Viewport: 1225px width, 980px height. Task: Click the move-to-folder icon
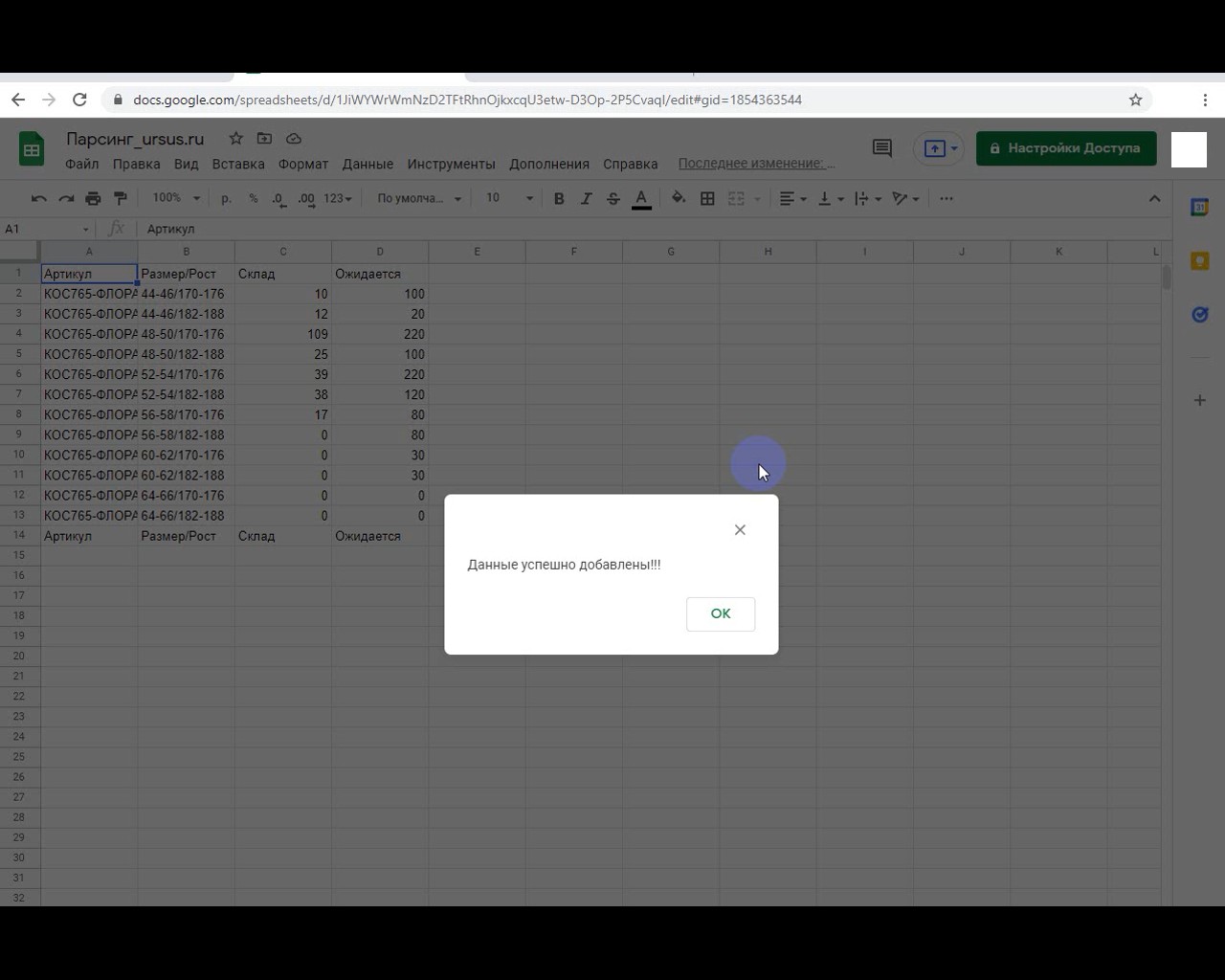[x=265, y=139]
